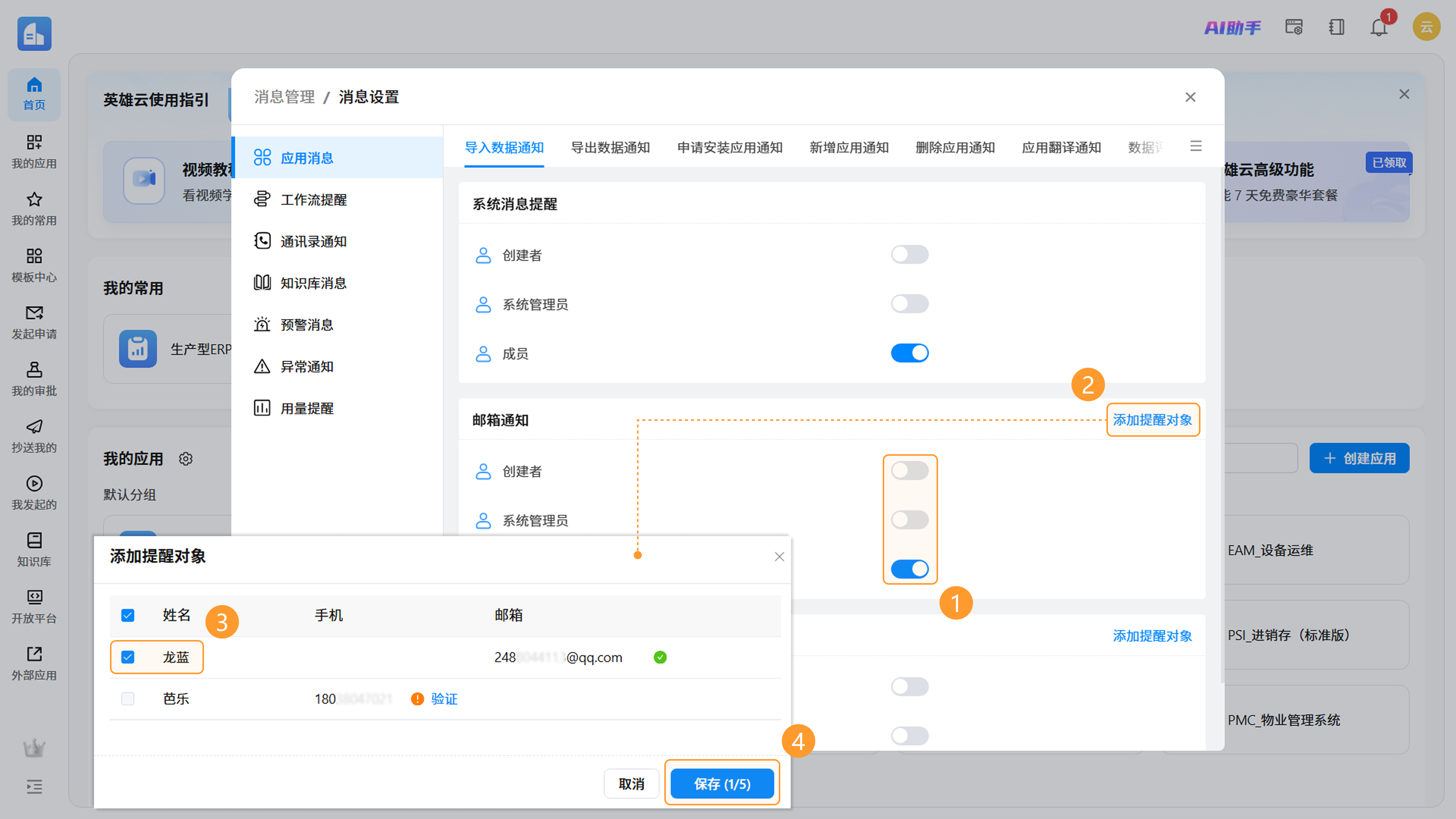Toggle 系统消息提醒 系统管理员 switch
Screen dimensions: 1456x819
point(910,303)
